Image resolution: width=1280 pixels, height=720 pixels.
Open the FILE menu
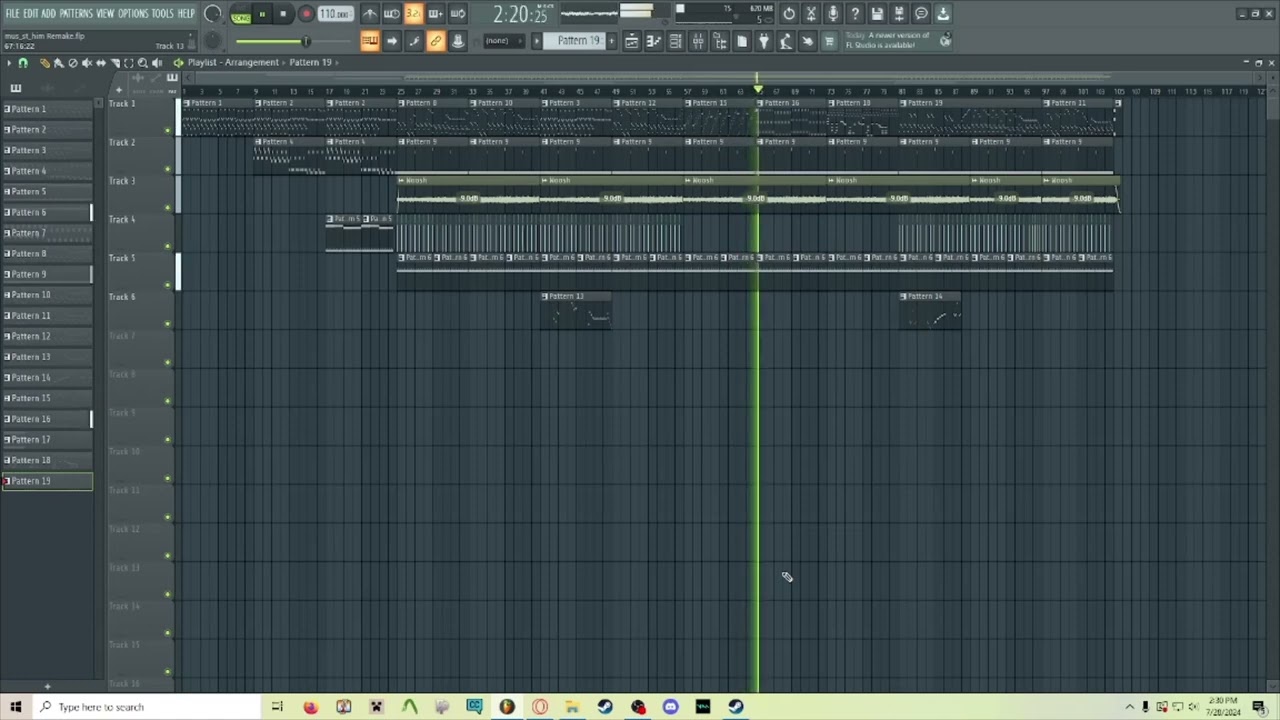(x=12, y=14)
